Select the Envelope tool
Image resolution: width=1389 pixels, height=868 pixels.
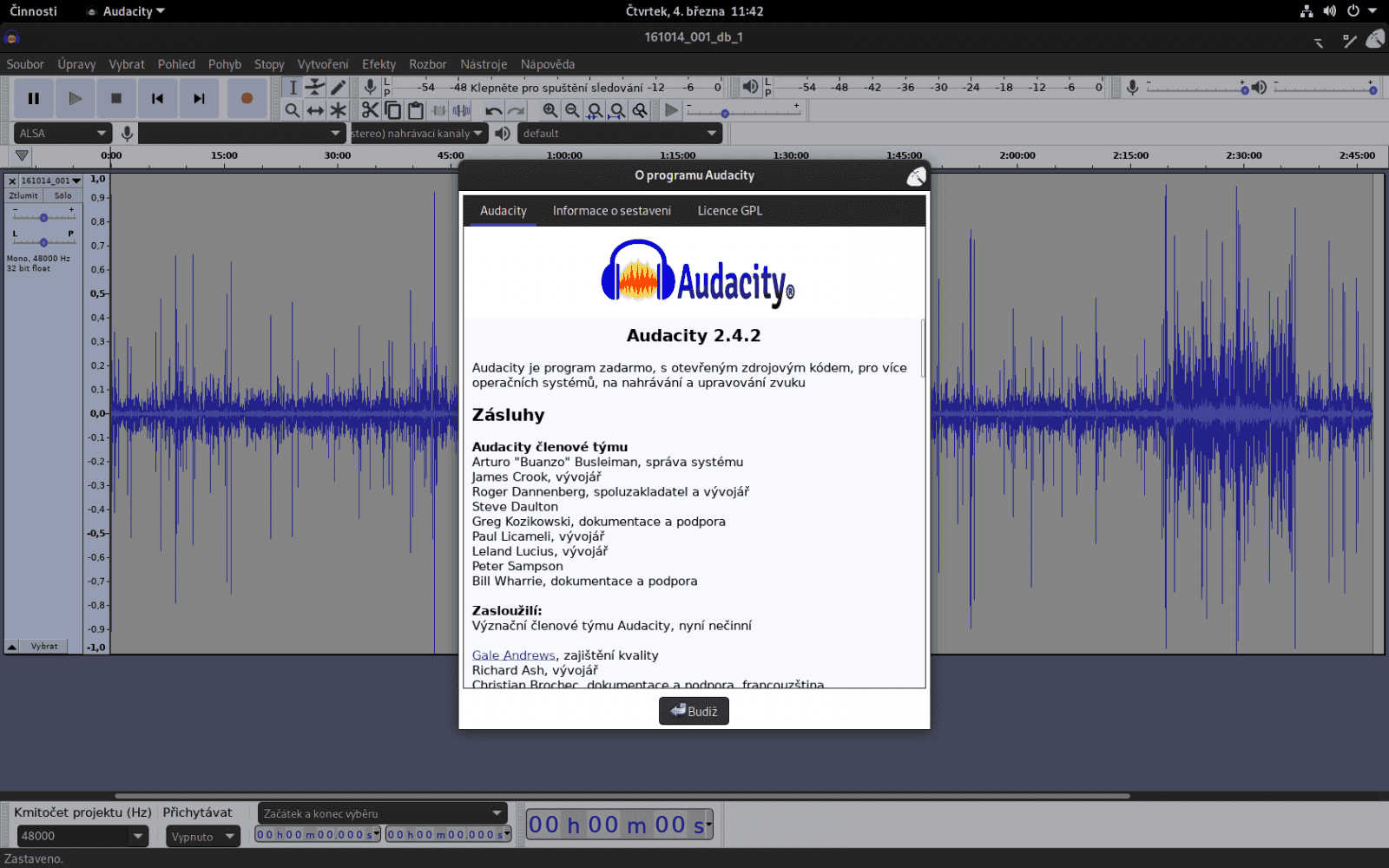click(314, 87)
